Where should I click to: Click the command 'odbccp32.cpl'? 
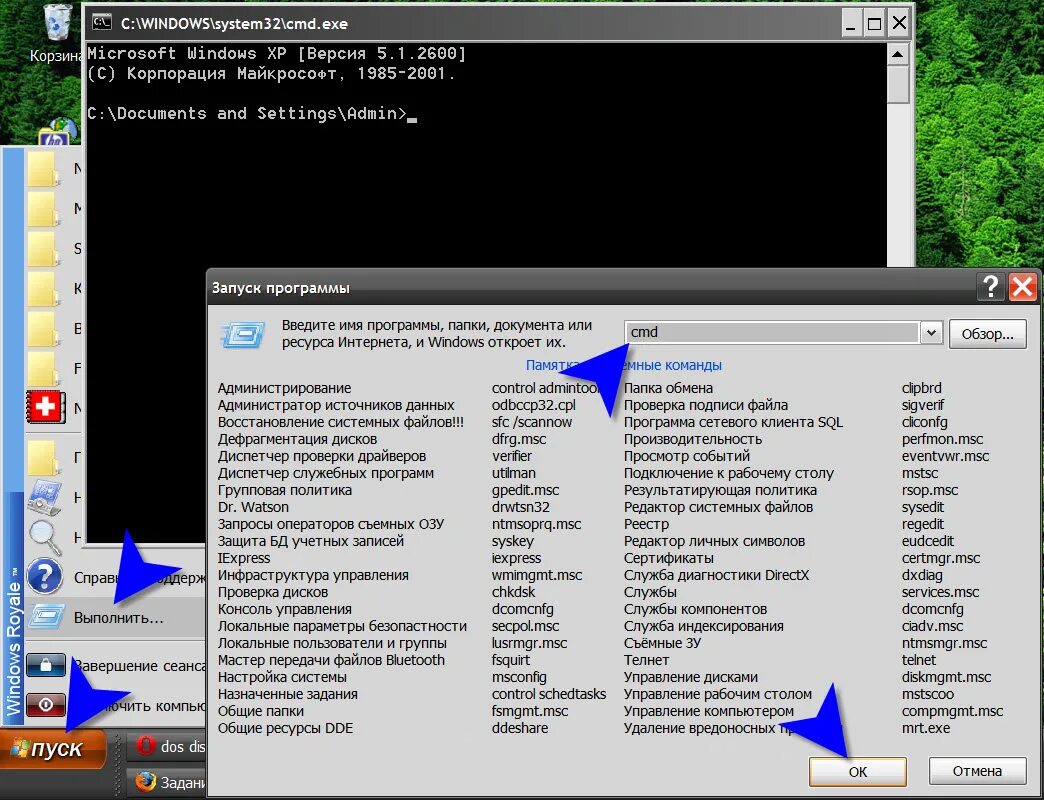pos(533,405)
